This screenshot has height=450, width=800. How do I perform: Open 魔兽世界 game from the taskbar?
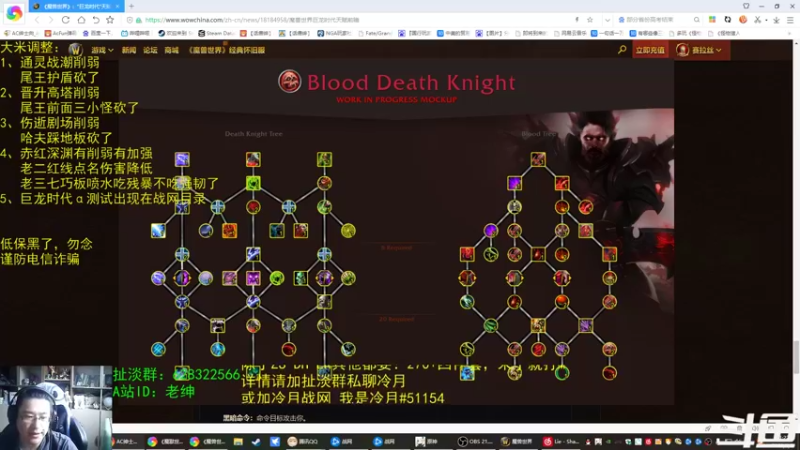click(518, 441)
